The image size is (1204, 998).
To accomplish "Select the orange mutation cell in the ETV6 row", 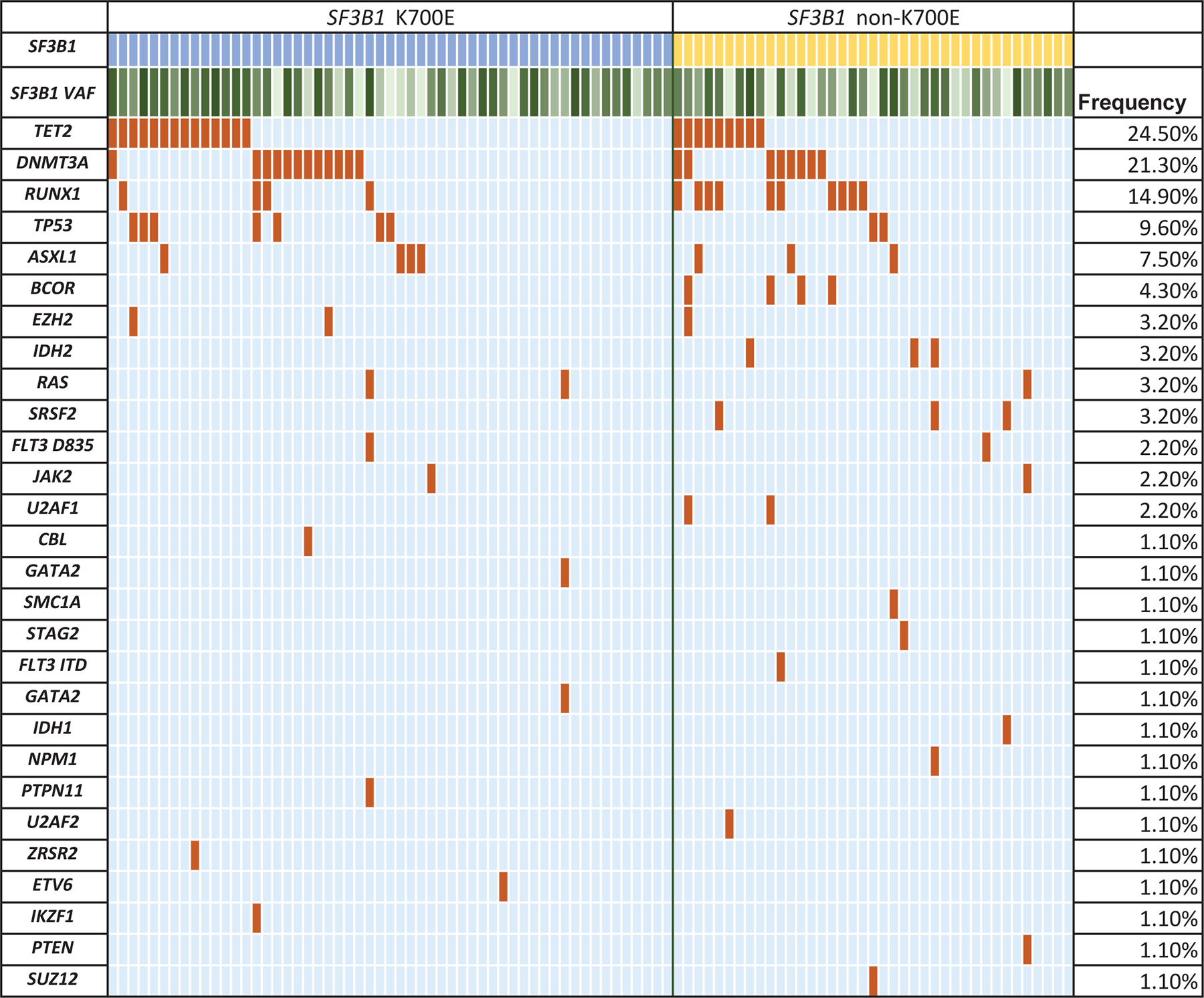I will [x=503, y=887].
